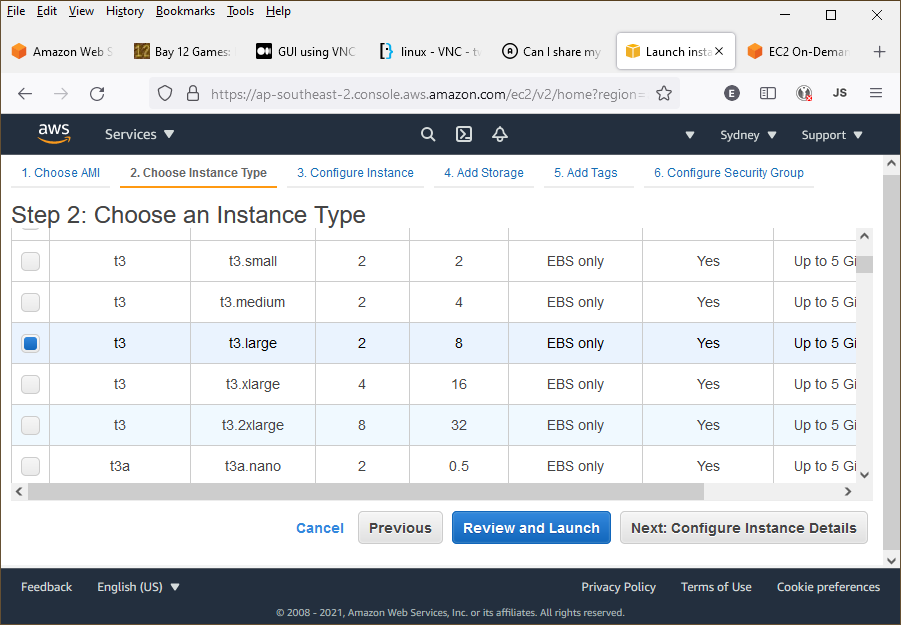This screenshot has width=901, height=625.
Task: Open the tracking protection shield icon
Action: click(x=165, y=93)
